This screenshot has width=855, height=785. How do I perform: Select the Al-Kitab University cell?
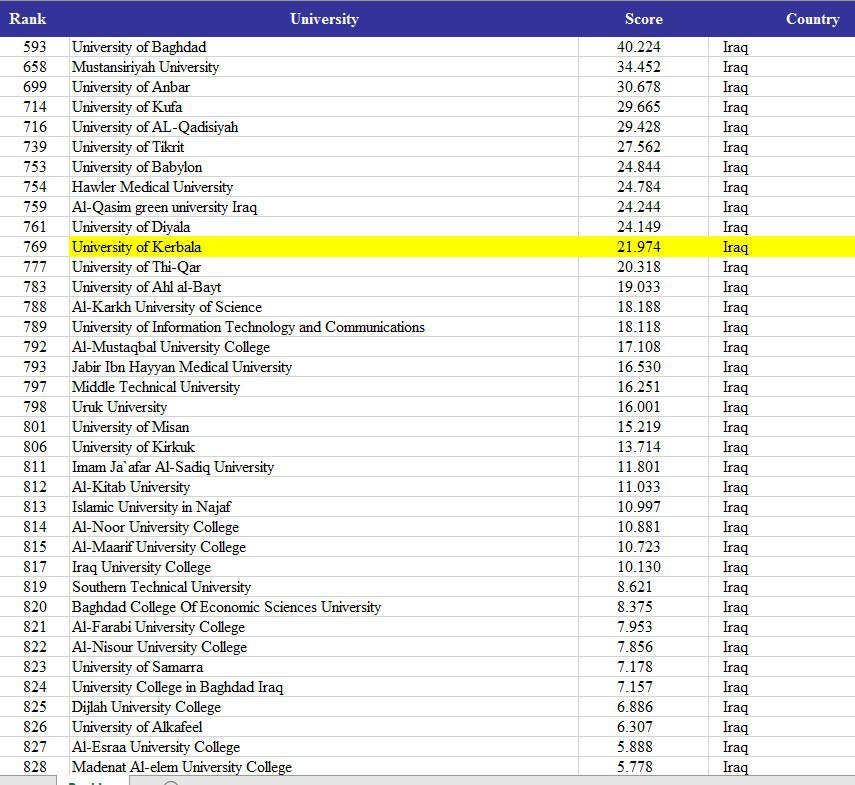coord(324,487)
